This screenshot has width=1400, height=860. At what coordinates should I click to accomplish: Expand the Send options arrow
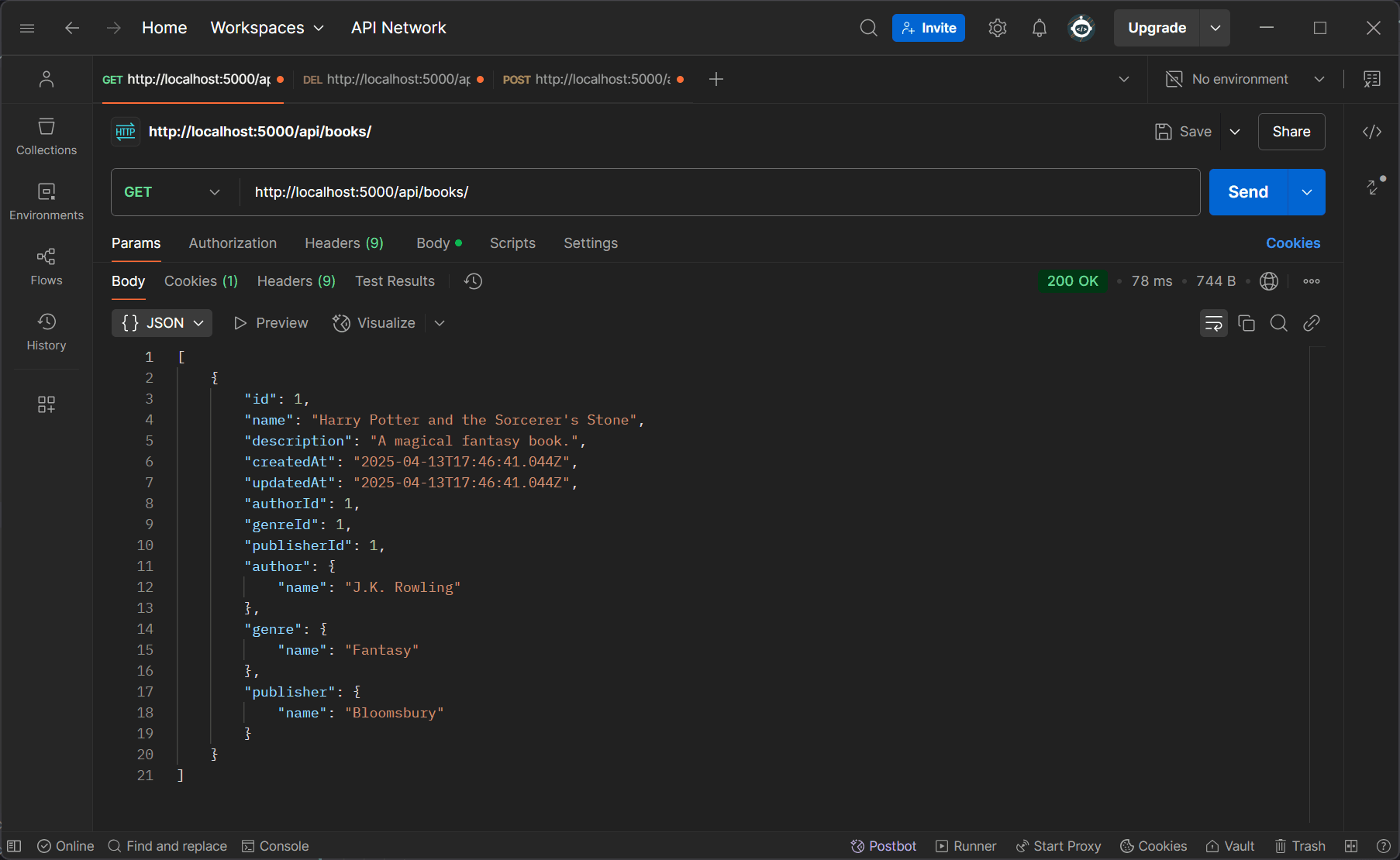click(x=1307, y=192)
